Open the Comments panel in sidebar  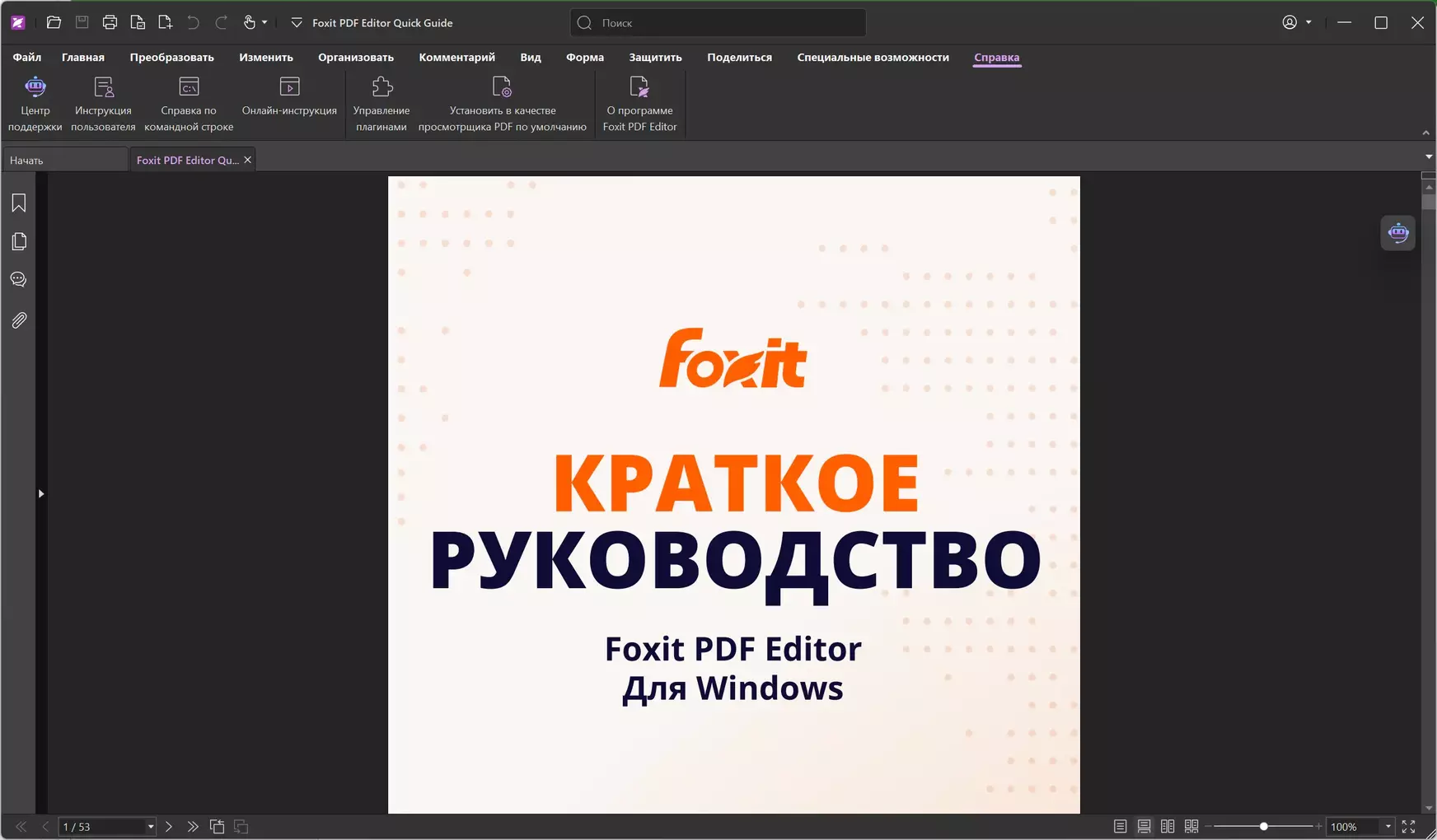[x=19, y=280]
